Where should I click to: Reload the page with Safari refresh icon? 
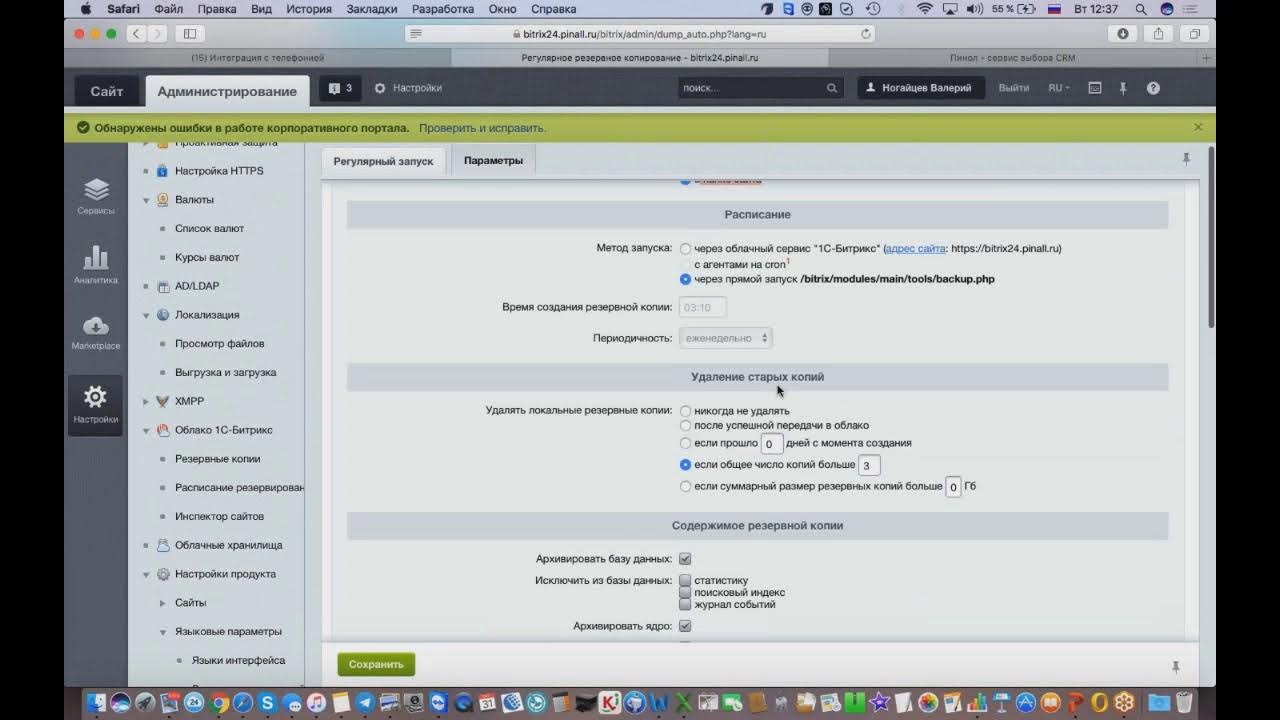click(866, 33)
